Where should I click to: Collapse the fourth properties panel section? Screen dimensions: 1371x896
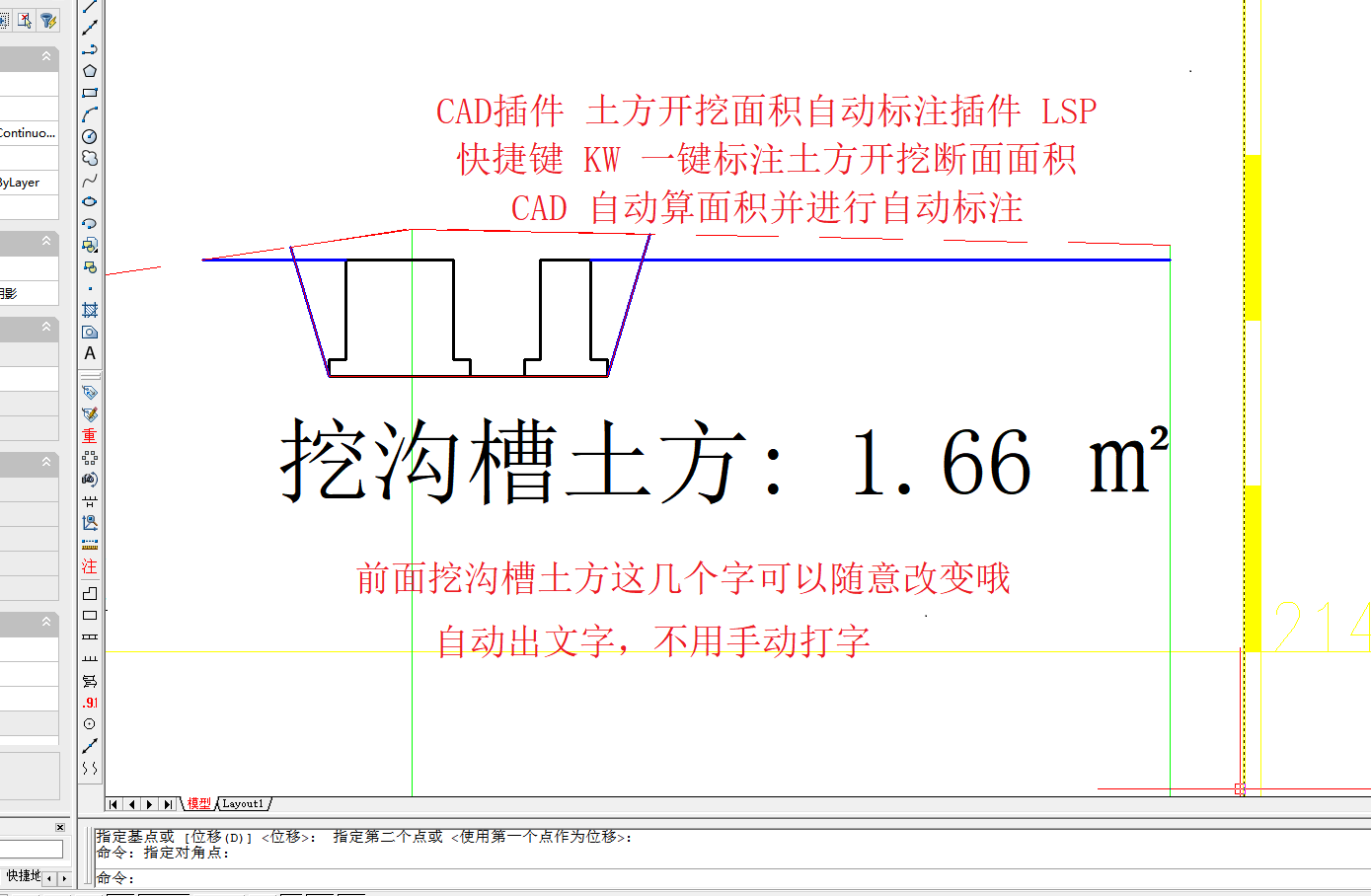(45, 462)
